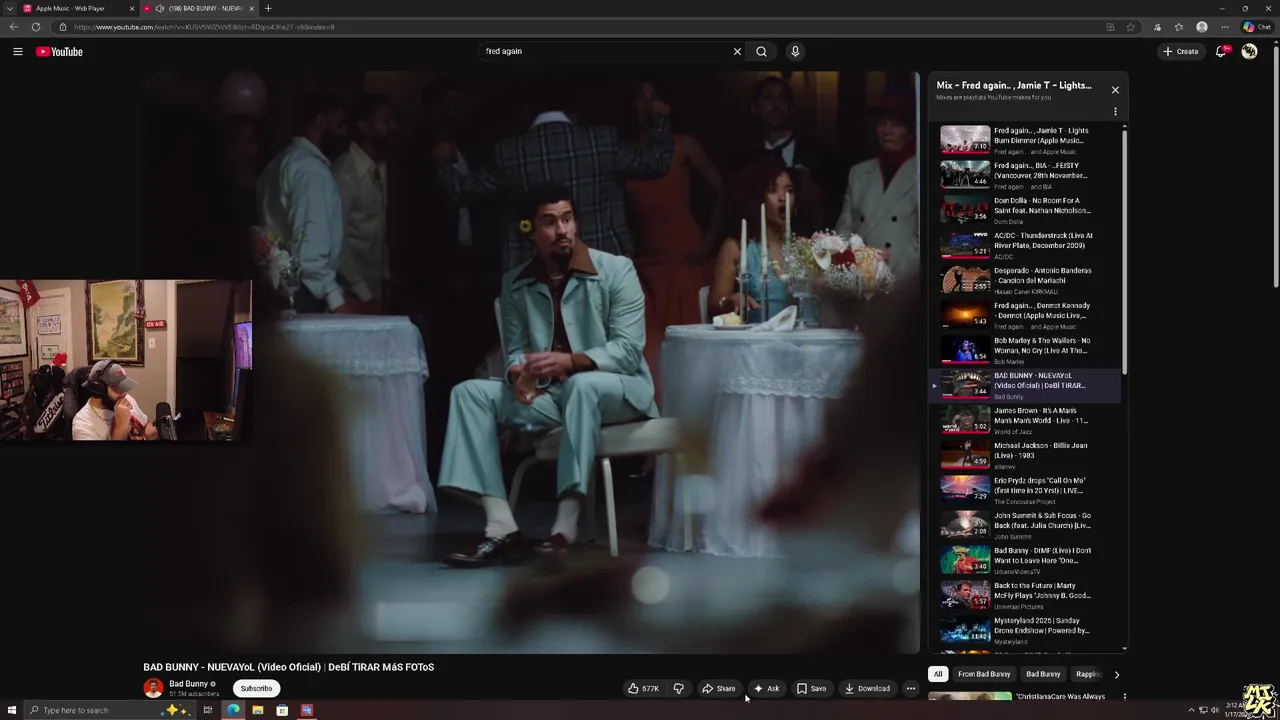Open the notifications bell
The height and width of the screenshot is (720, 1280).
click(x=1221, y=51)
